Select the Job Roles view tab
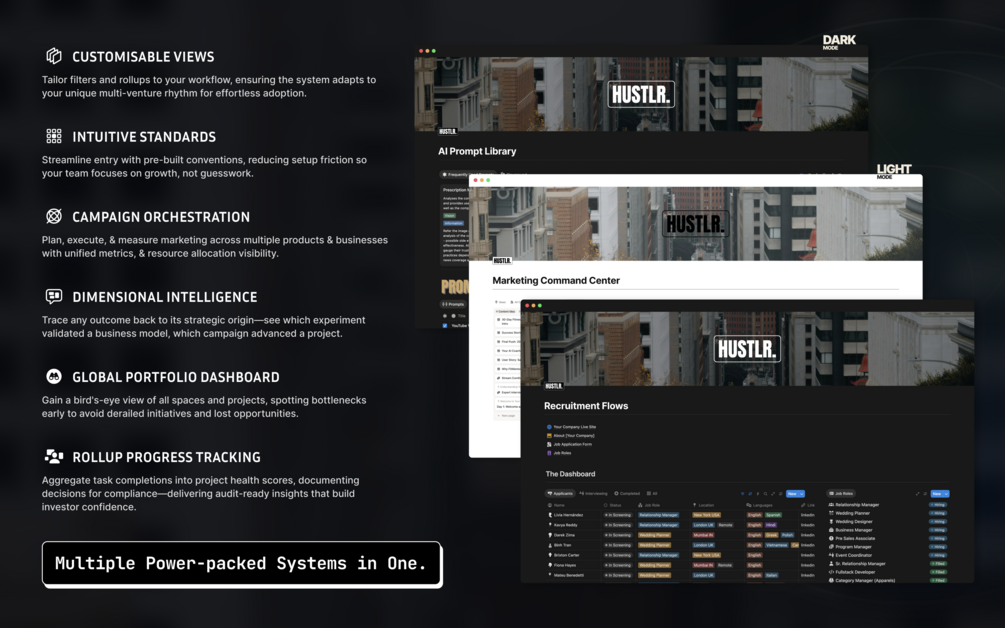Viewport: 1005px width, 628px height. 841,493
